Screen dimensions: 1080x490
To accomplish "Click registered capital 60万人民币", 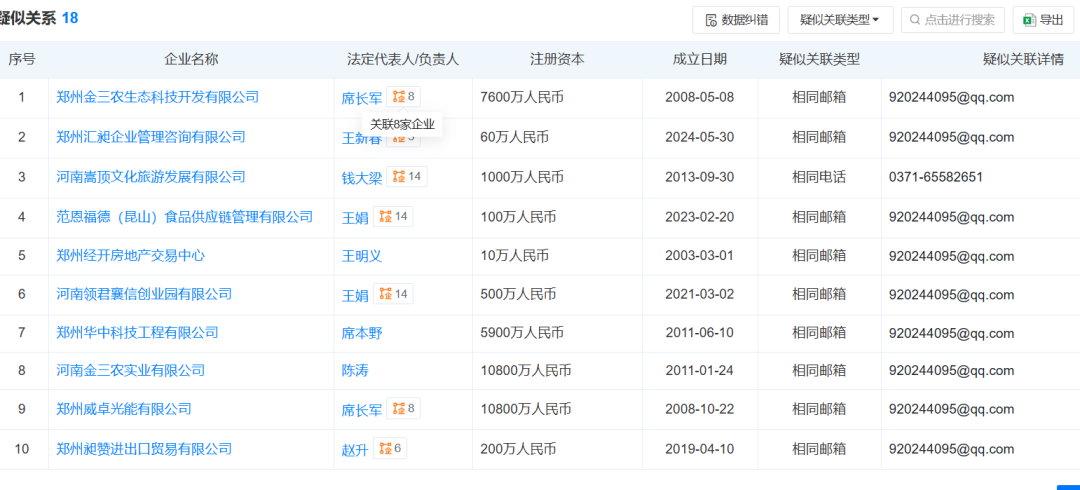I will [x=515, y=137].
